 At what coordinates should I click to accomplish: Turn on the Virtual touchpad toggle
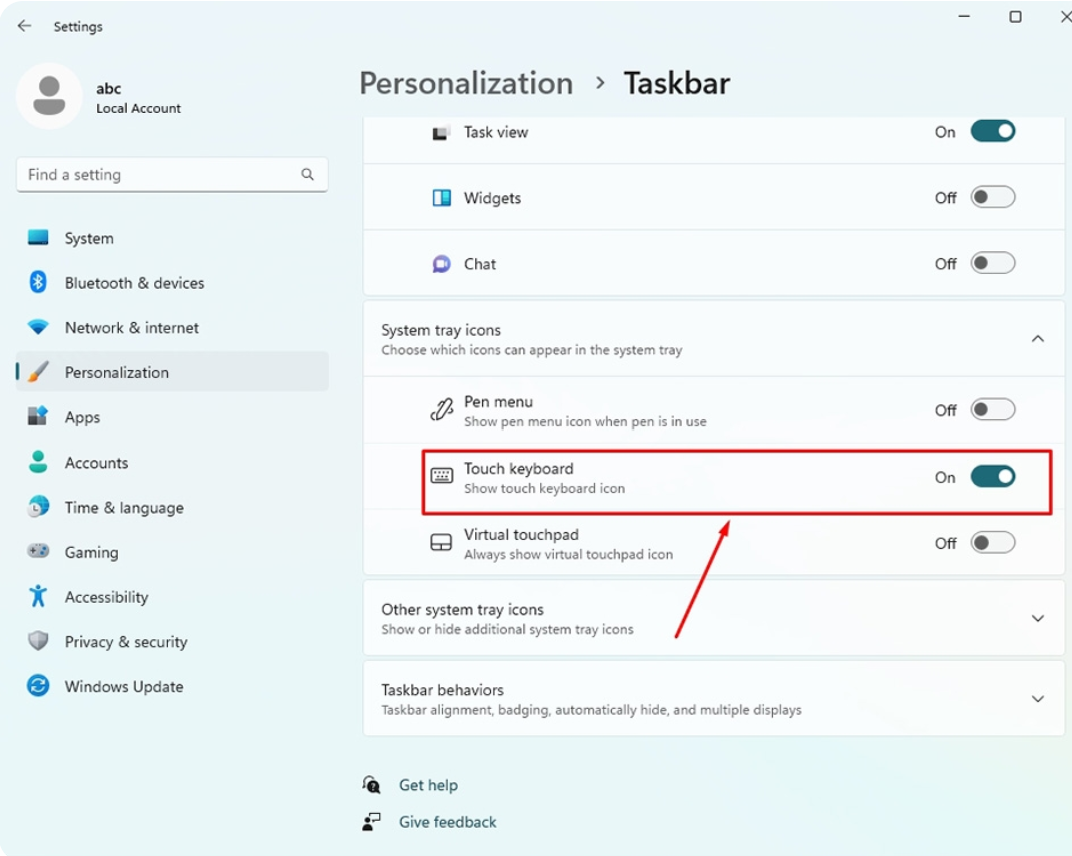(x=992, y=543)
